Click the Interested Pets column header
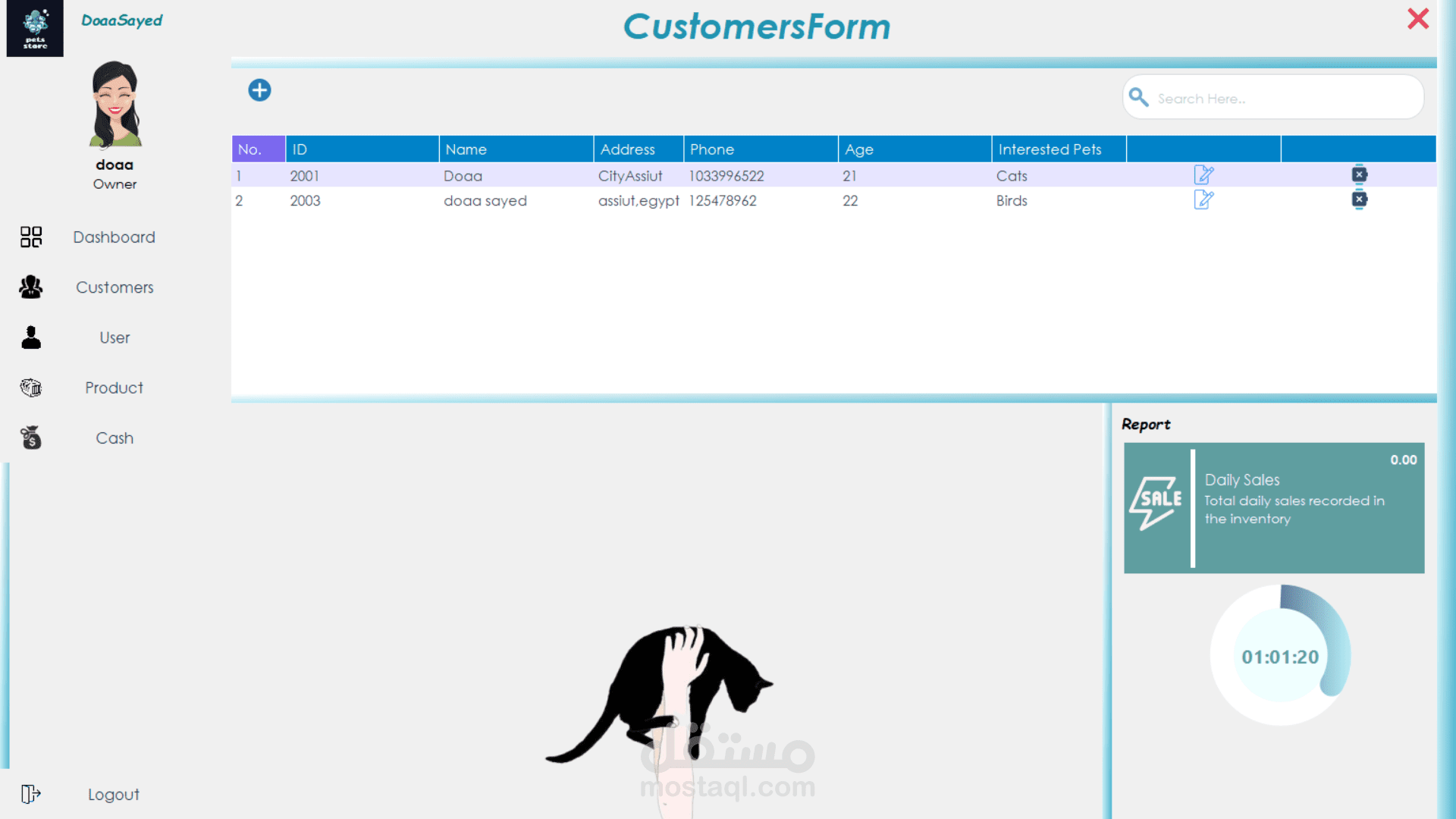Viewport: 1456px width, 819px height. [1058, 149]
